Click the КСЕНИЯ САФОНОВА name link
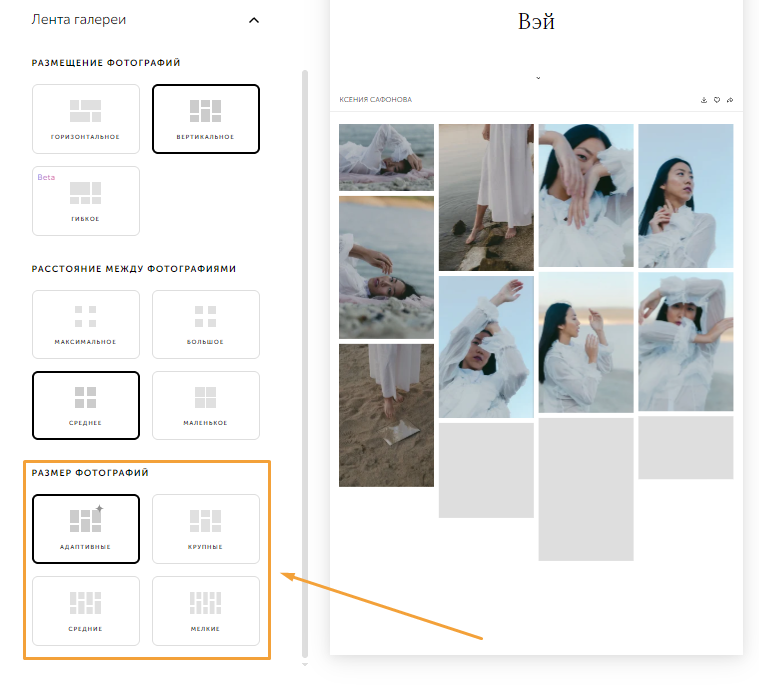759x691 pixels. pos(375,100)
